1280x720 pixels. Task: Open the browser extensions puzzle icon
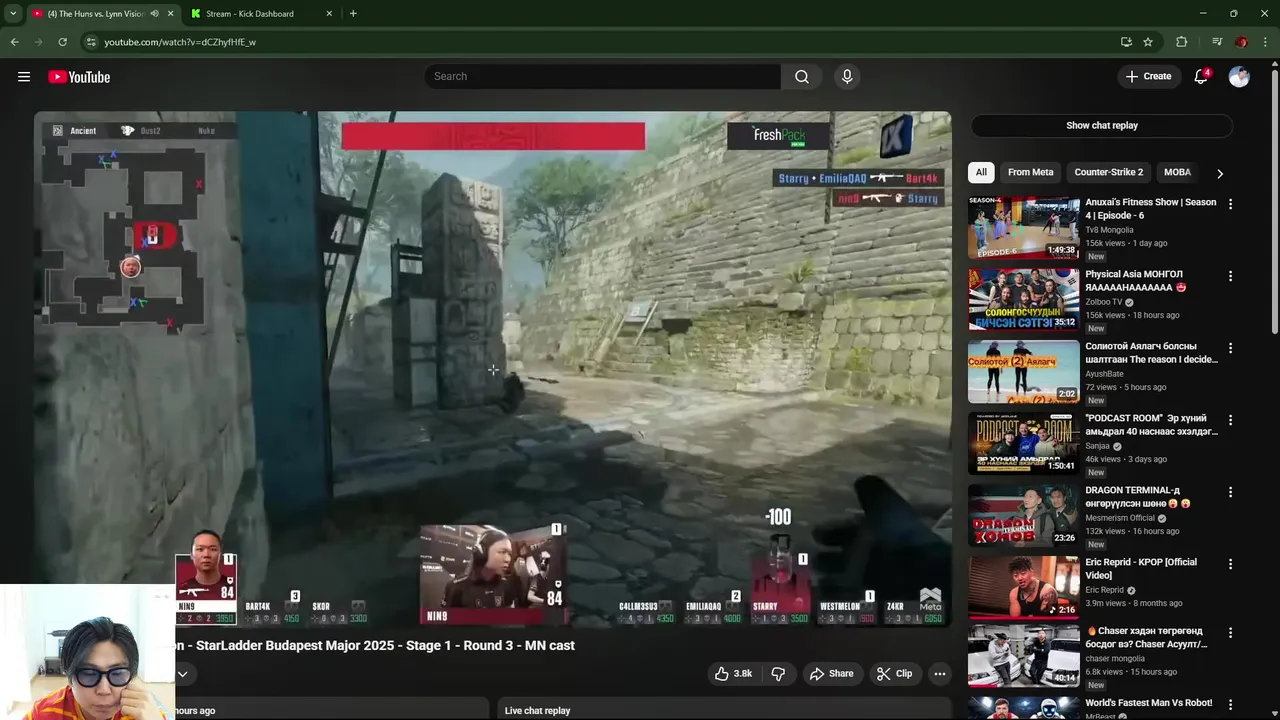tap(1181, 42)
